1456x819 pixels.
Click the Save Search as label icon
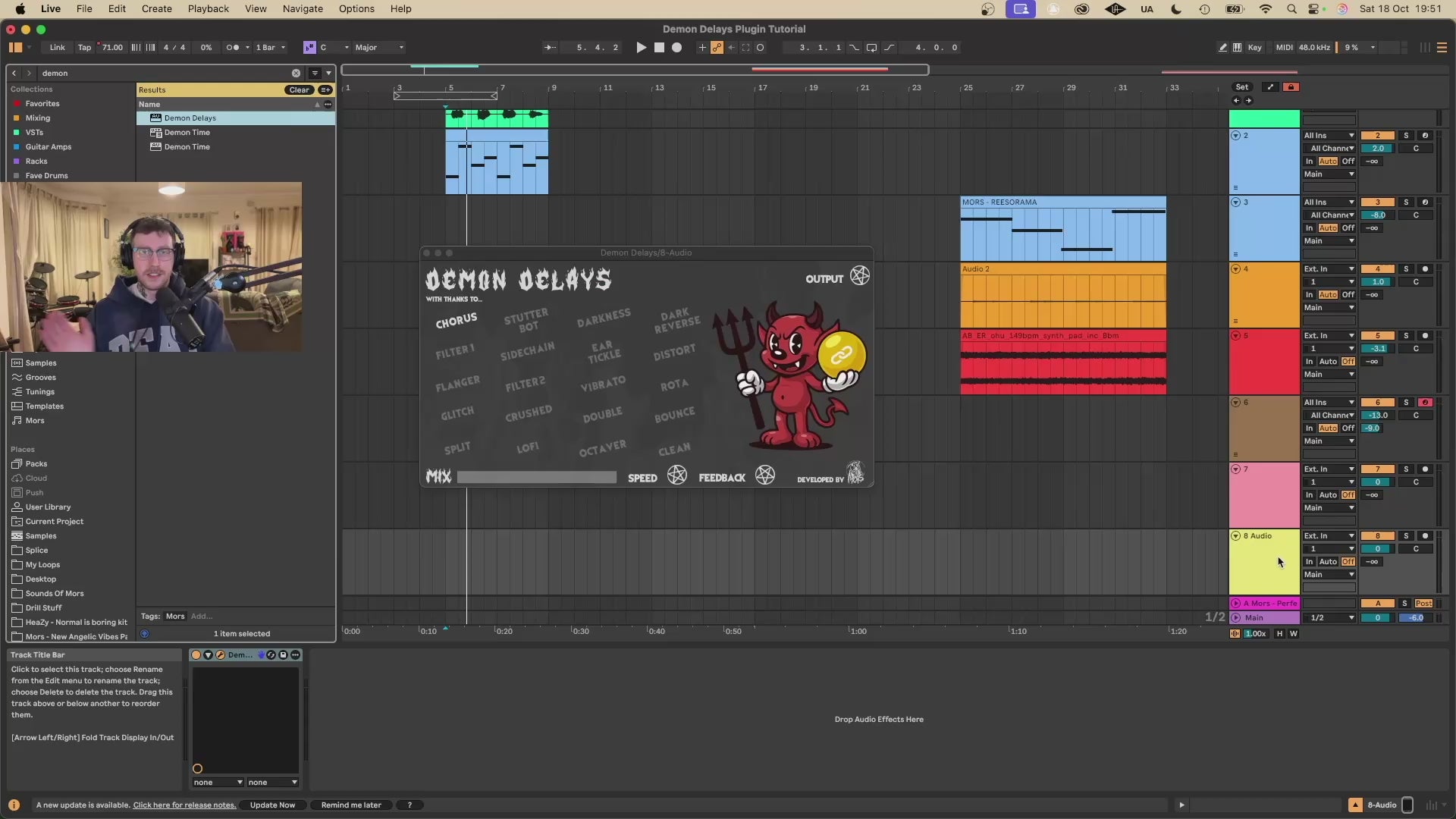coord(325,89)
